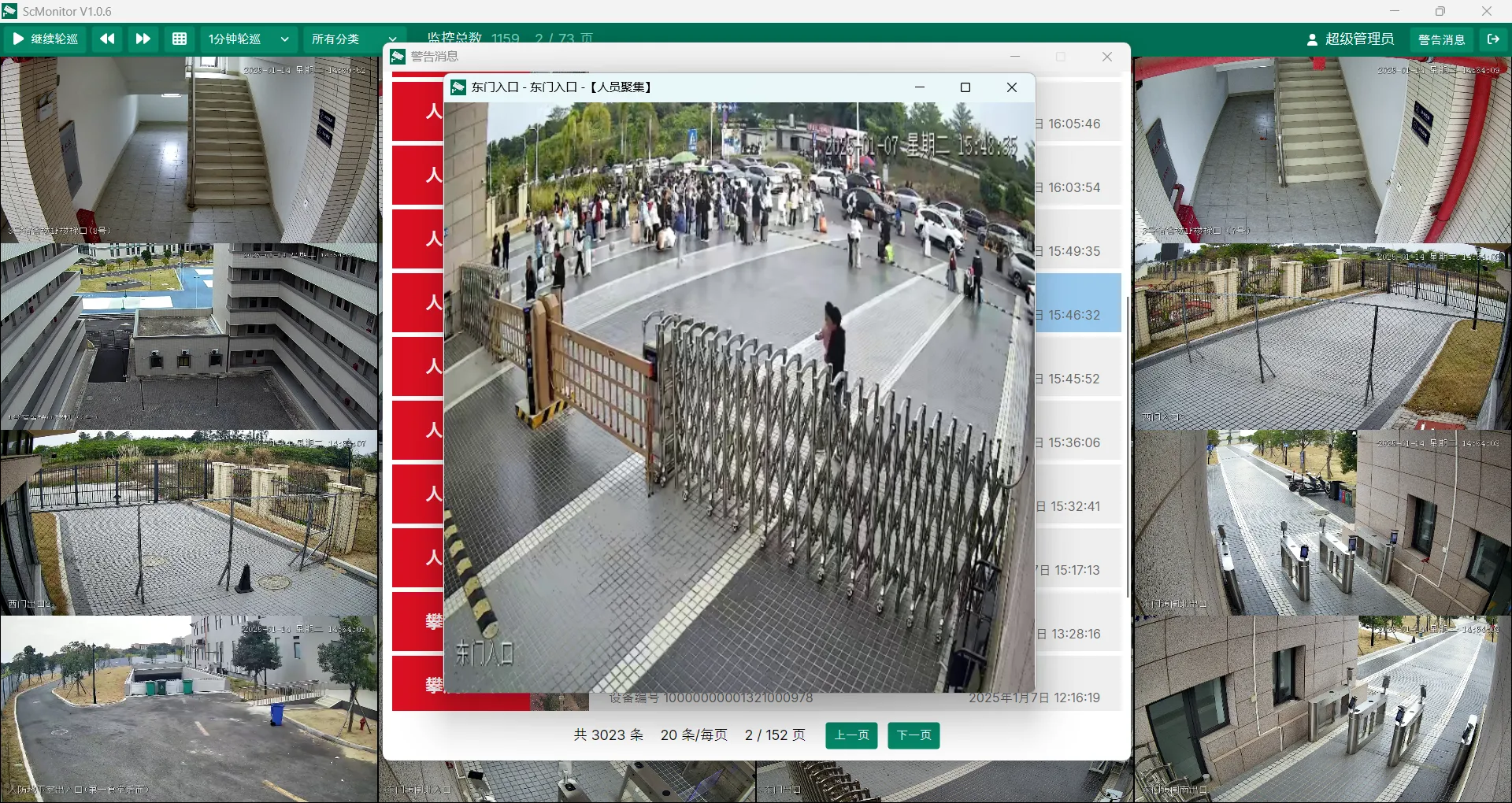Minimize the 警告消息 dialog
The image size is (1512, 803).
coord(1015,57)
